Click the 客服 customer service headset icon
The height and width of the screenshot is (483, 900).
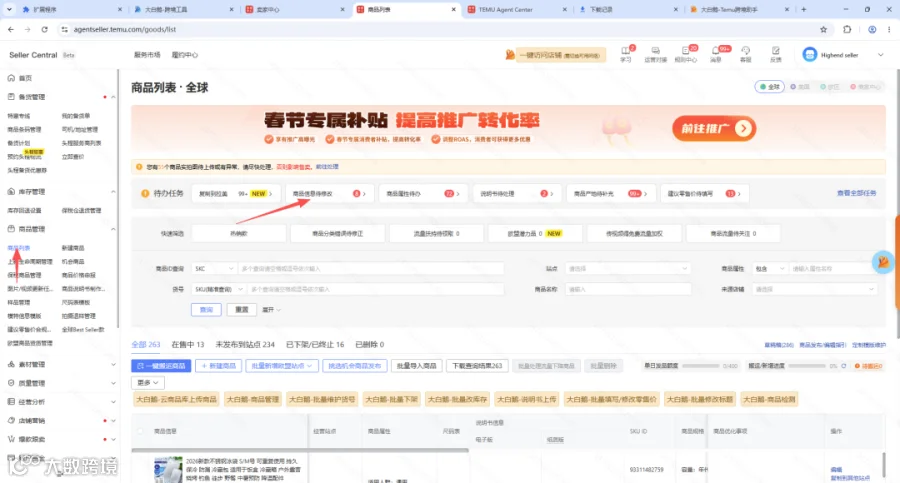pyautogui.click(x=745, y=51)
